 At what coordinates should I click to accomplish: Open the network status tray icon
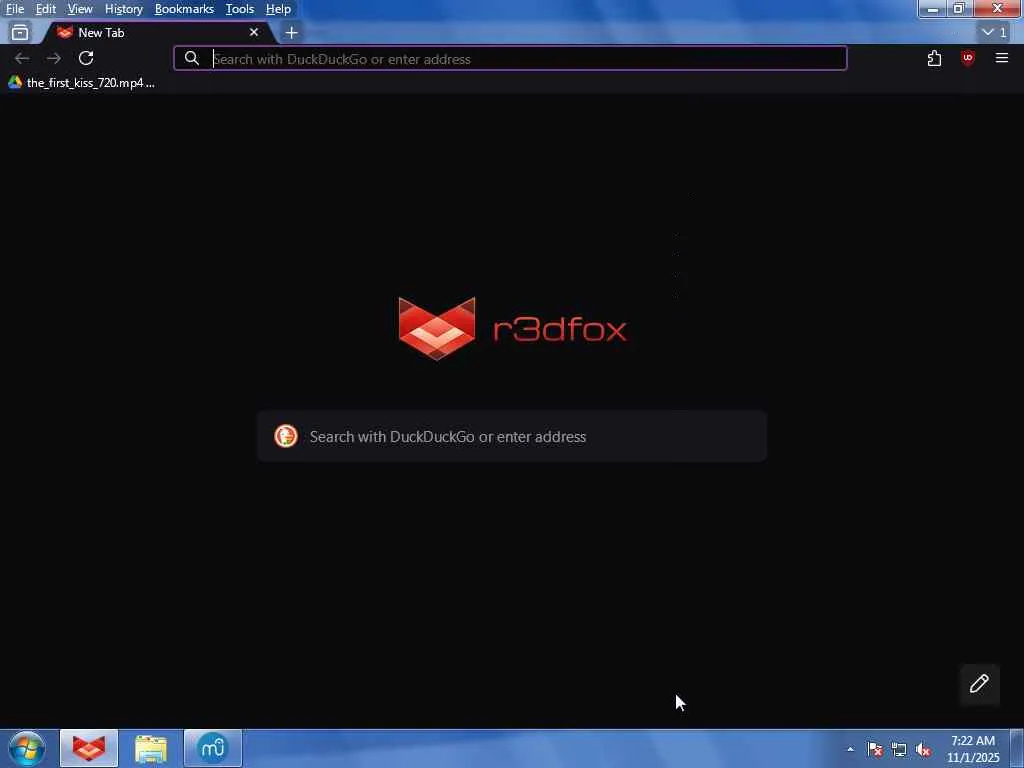coord(899,749)
